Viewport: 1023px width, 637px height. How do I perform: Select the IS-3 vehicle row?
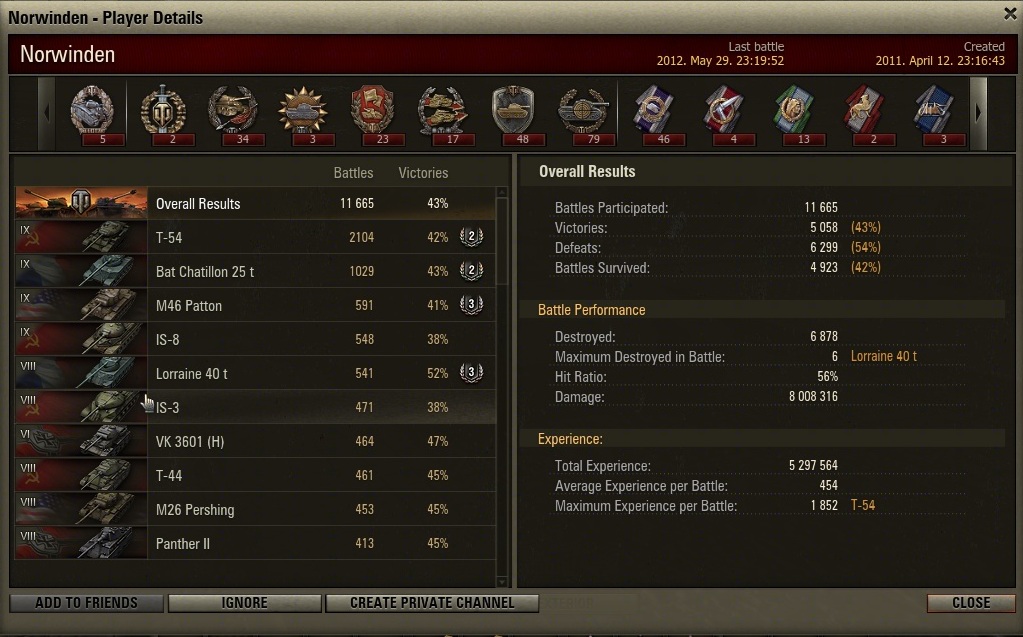(x=255, y=407)
